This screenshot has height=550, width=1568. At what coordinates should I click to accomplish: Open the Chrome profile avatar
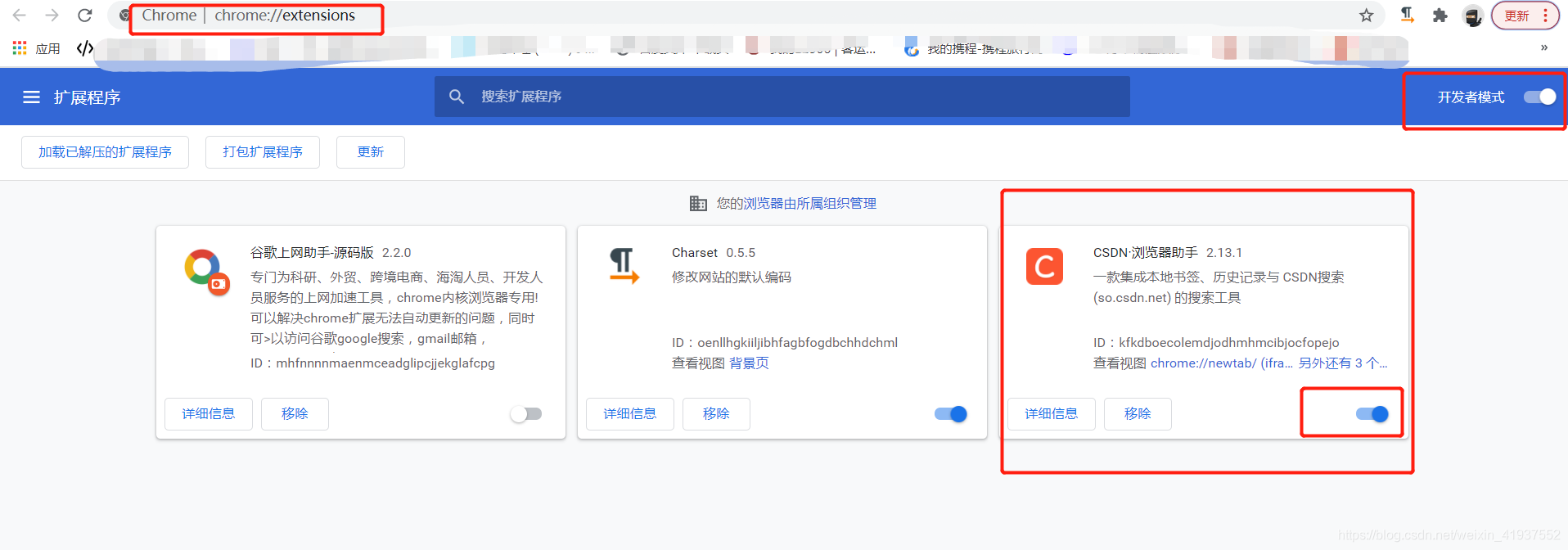click(x=1472, y=16)
